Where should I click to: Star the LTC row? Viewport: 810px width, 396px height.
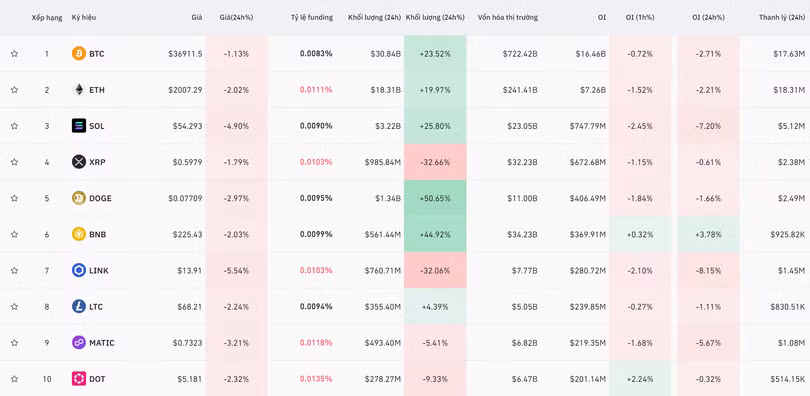[x=14, y=307]
